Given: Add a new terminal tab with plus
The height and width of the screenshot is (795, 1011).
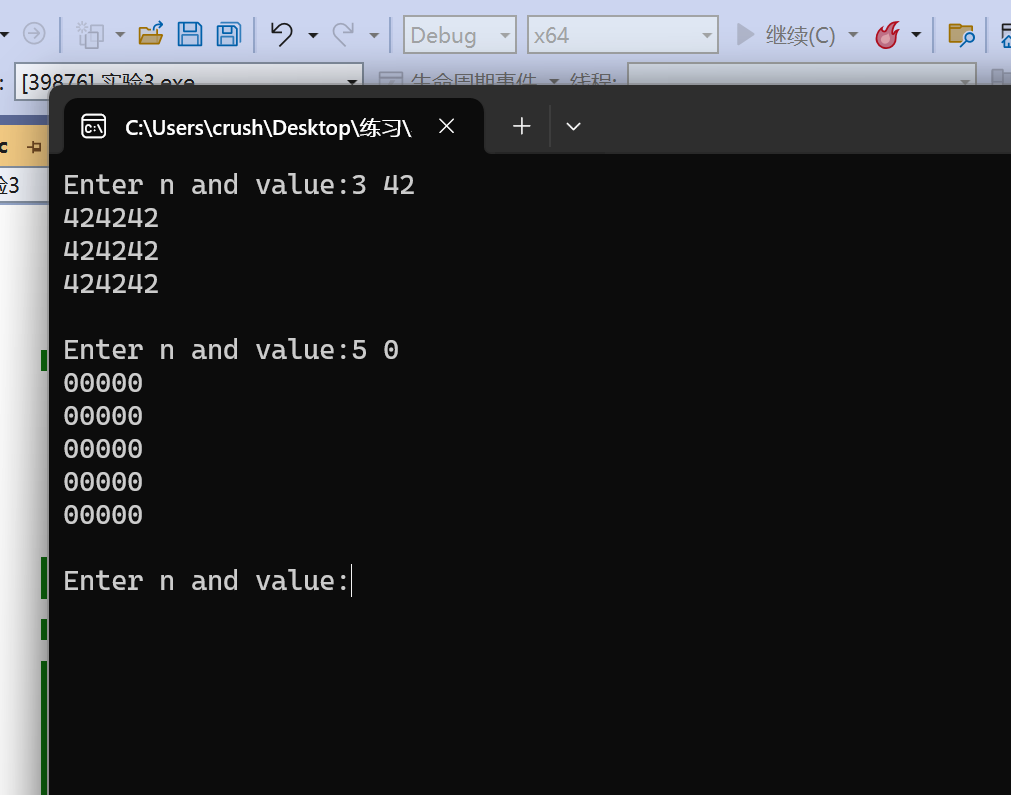Looking at the screenshot, I should click(522, 126).
